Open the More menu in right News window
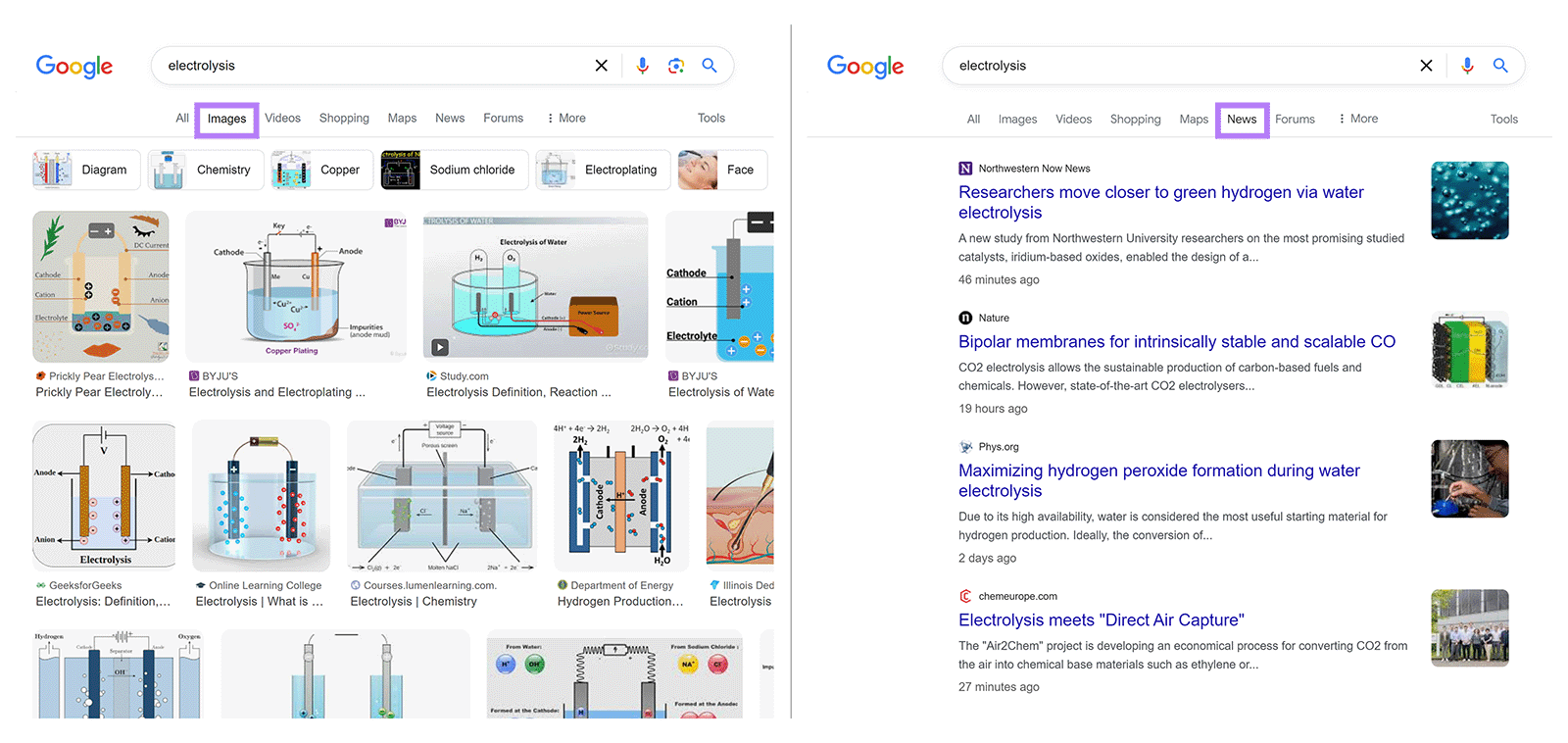 coord(1358,119)
